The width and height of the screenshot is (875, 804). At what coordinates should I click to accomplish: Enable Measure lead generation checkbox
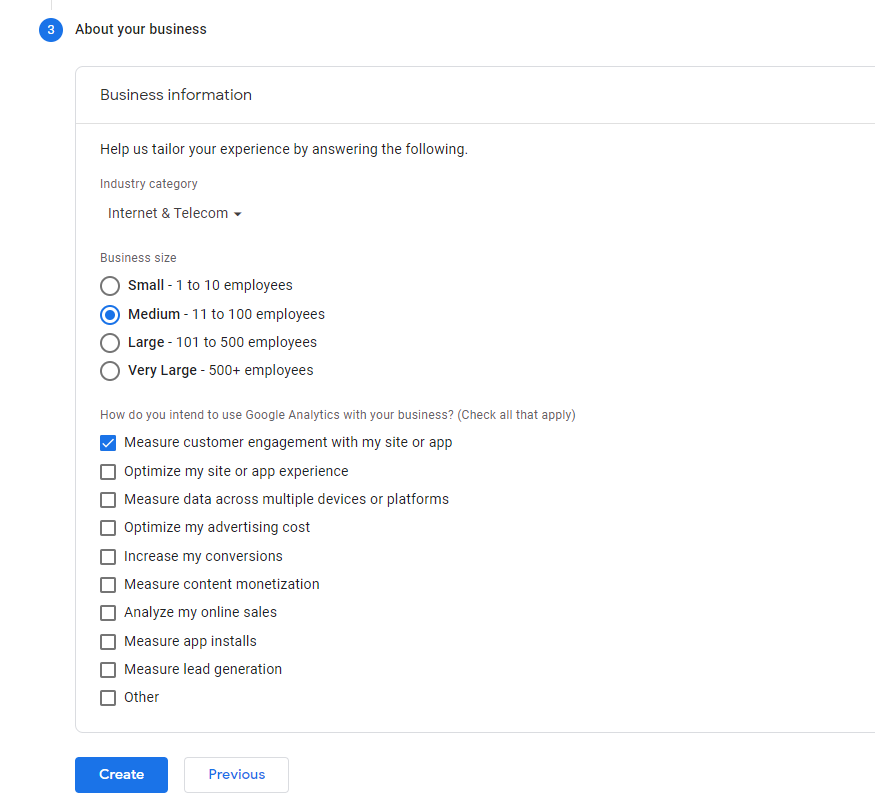[x=108, y=670]
